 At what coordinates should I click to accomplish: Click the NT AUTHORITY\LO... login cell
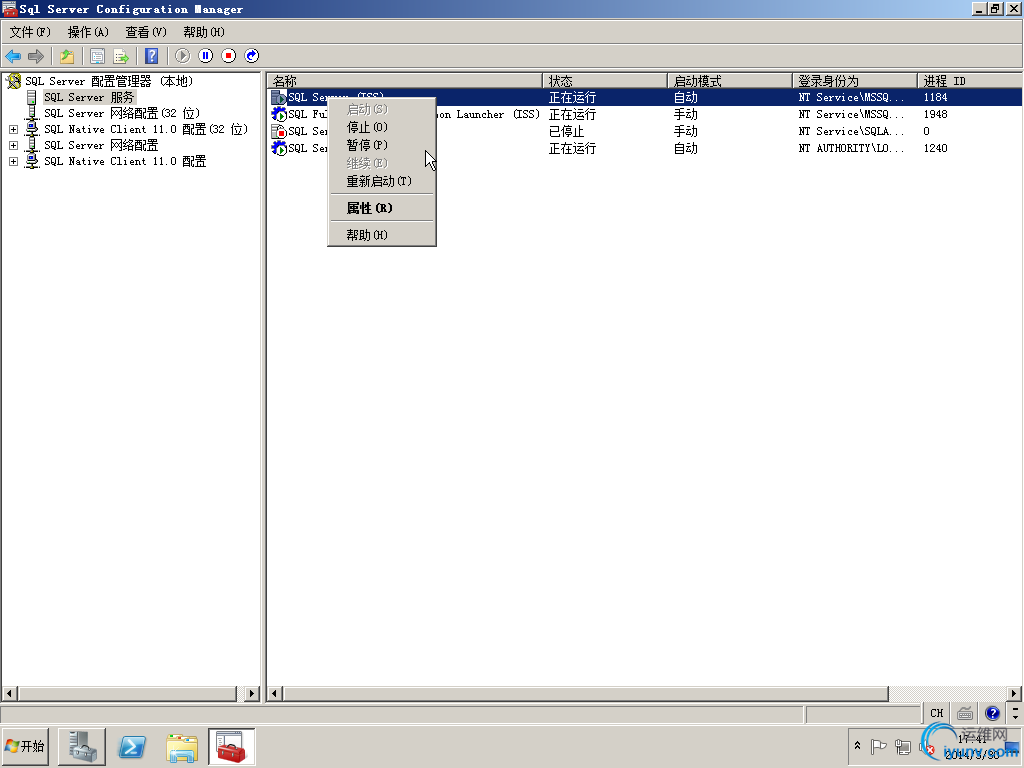(852, 148)
